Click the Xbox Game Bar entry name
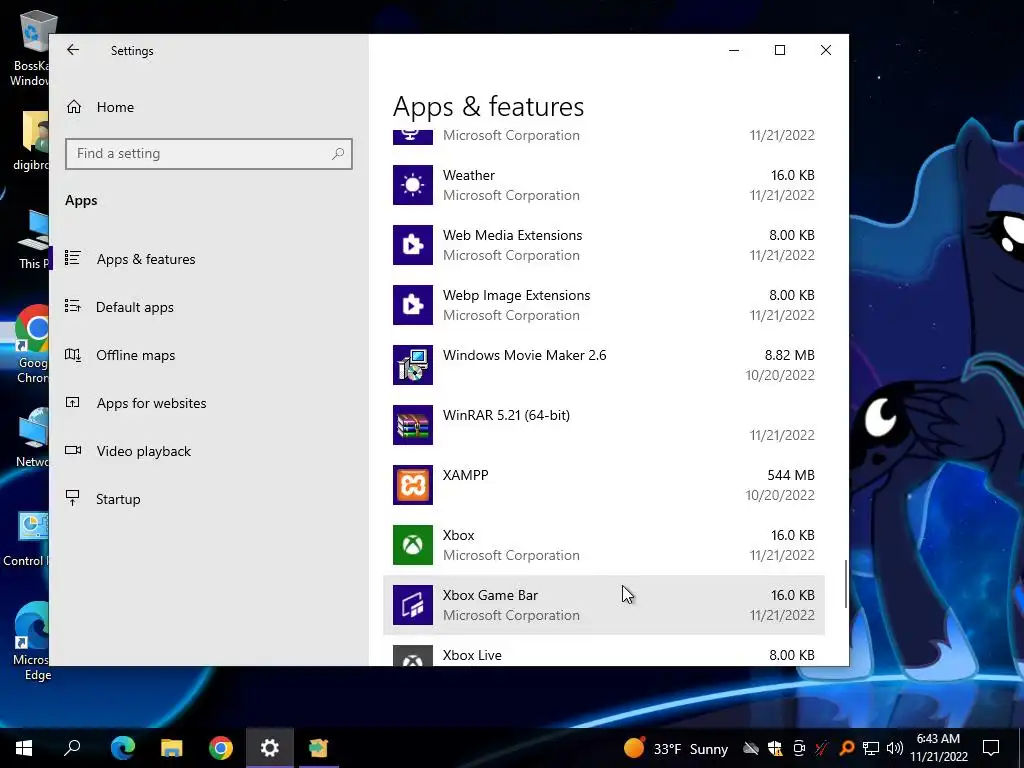Viewport: 1024px width, 768px height. click(490, 595)
